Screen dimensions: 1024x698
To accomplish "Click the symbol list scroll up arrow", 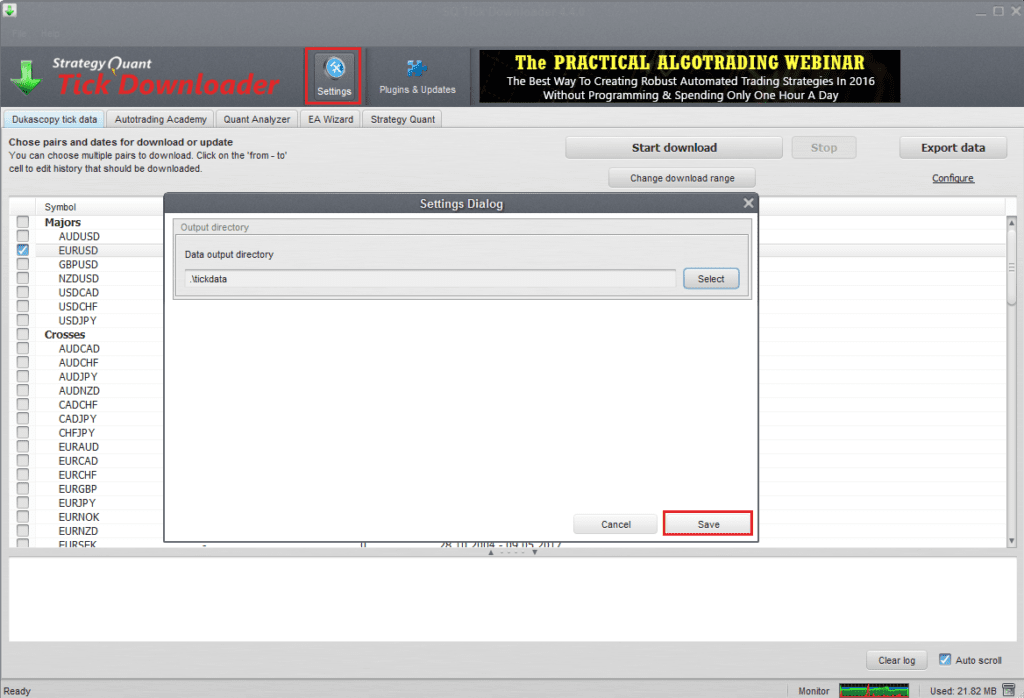I will (x=1012, y=223).
